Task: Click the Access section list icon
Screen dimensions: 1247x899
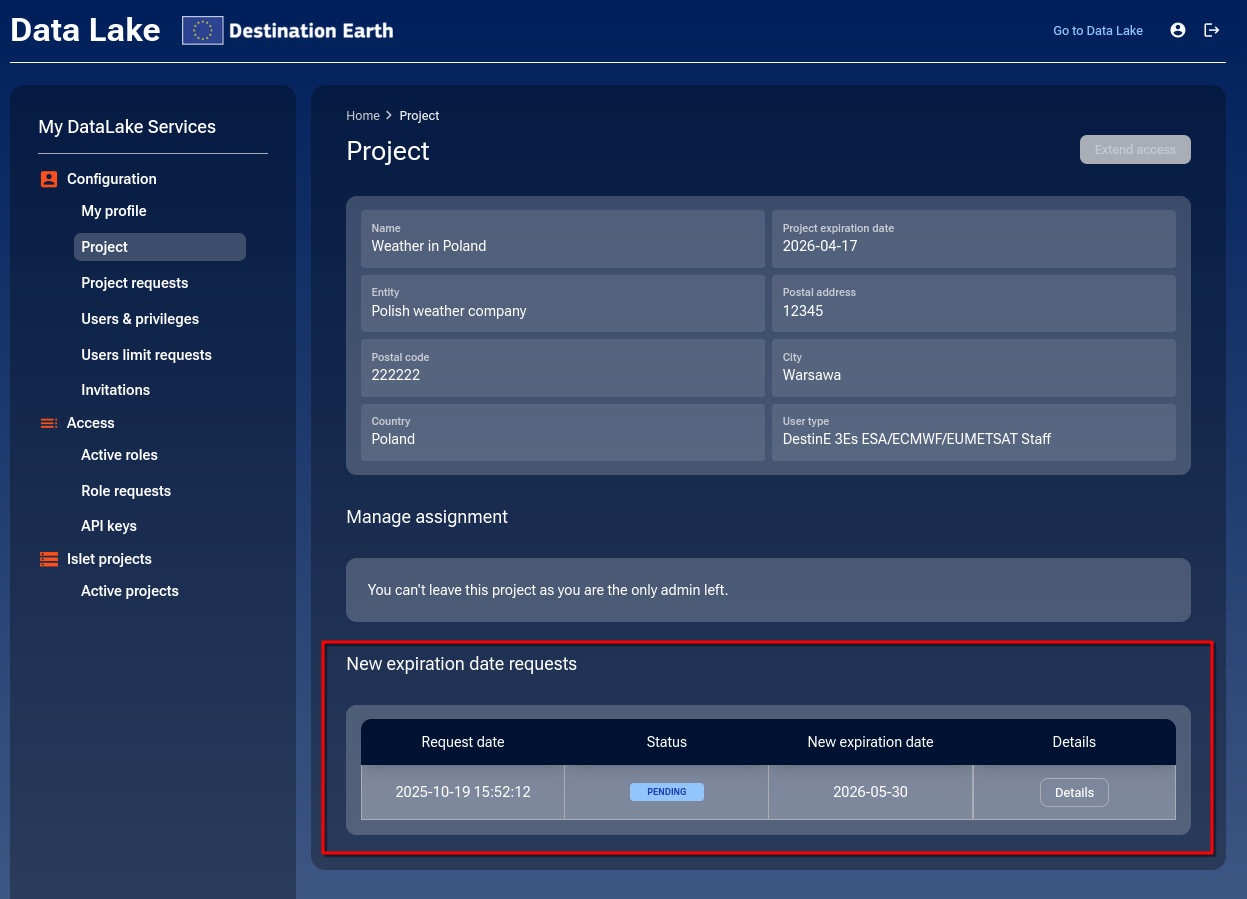Action: pyautogui.click(x=49, y=423)
